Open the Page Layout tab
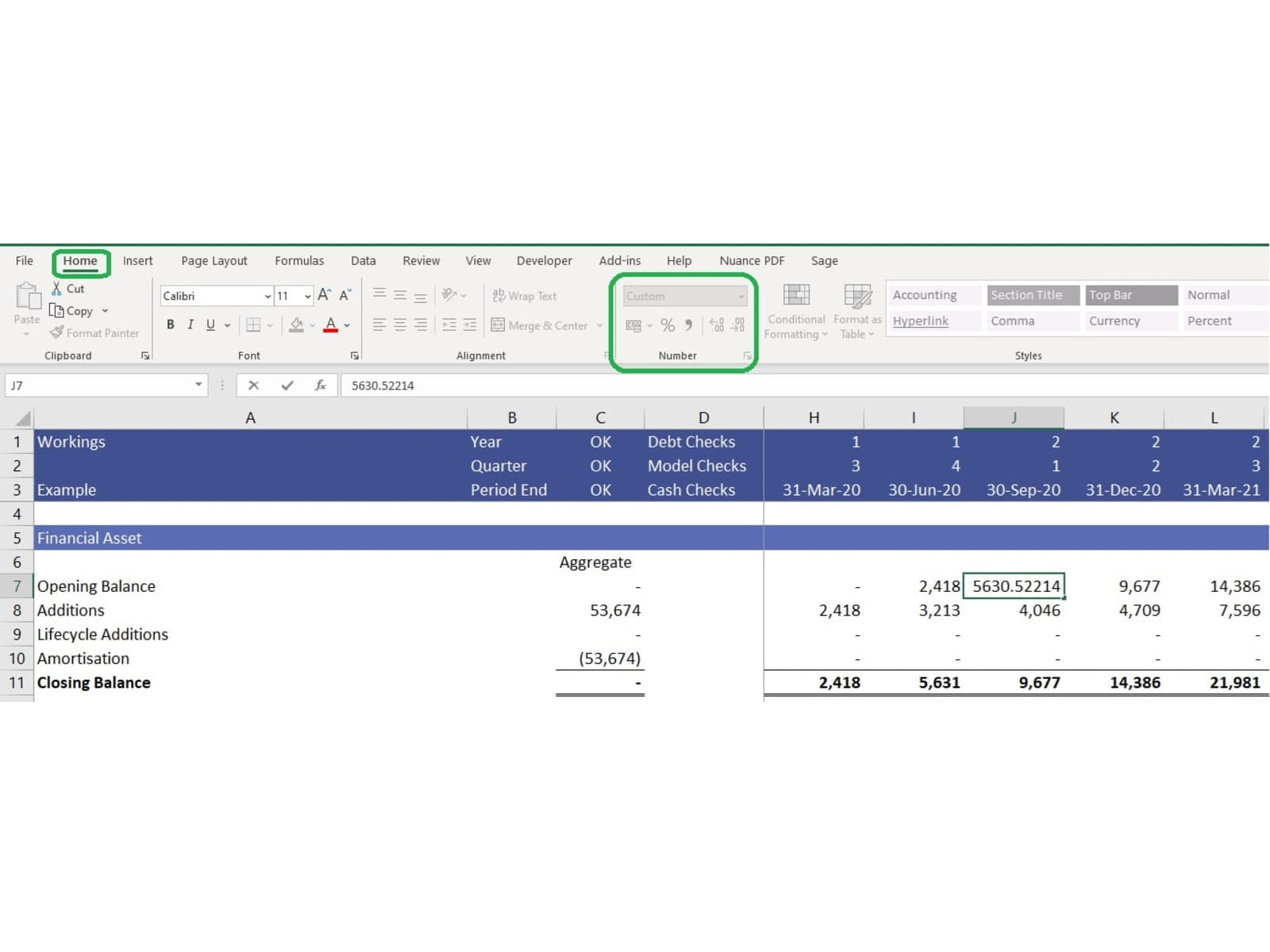Screen dimensions: 1270x952 click(214, 261)
